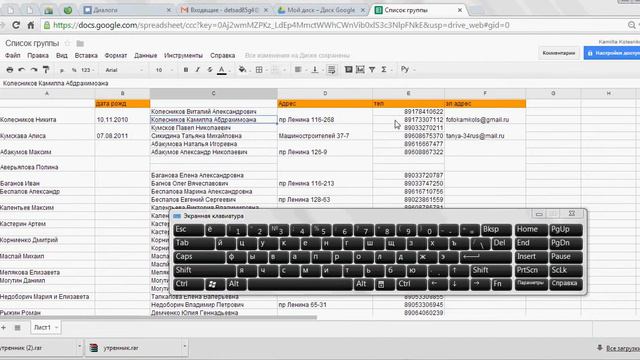Undo the last action
This screenshot has height=360, width=640.
(x=22, y=70)
